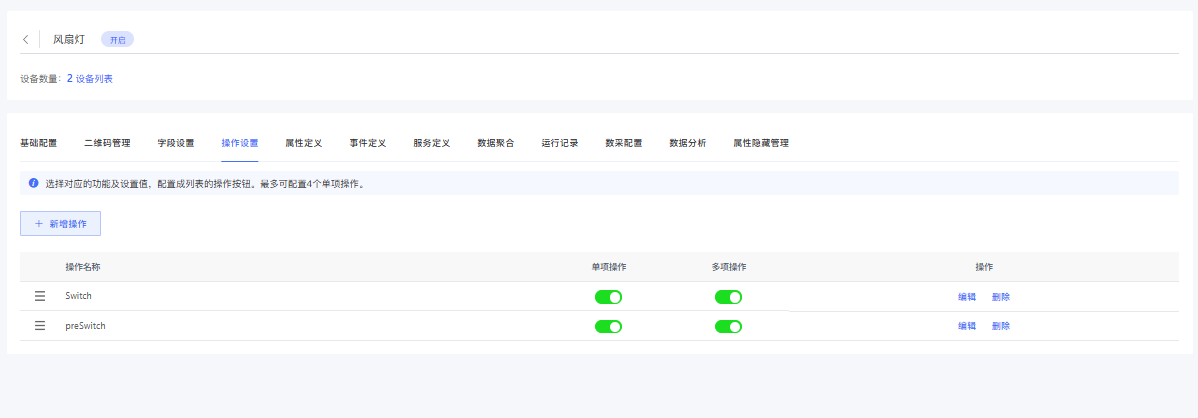Switch to the 数据聚合 tab

click(x=495, y=143)
